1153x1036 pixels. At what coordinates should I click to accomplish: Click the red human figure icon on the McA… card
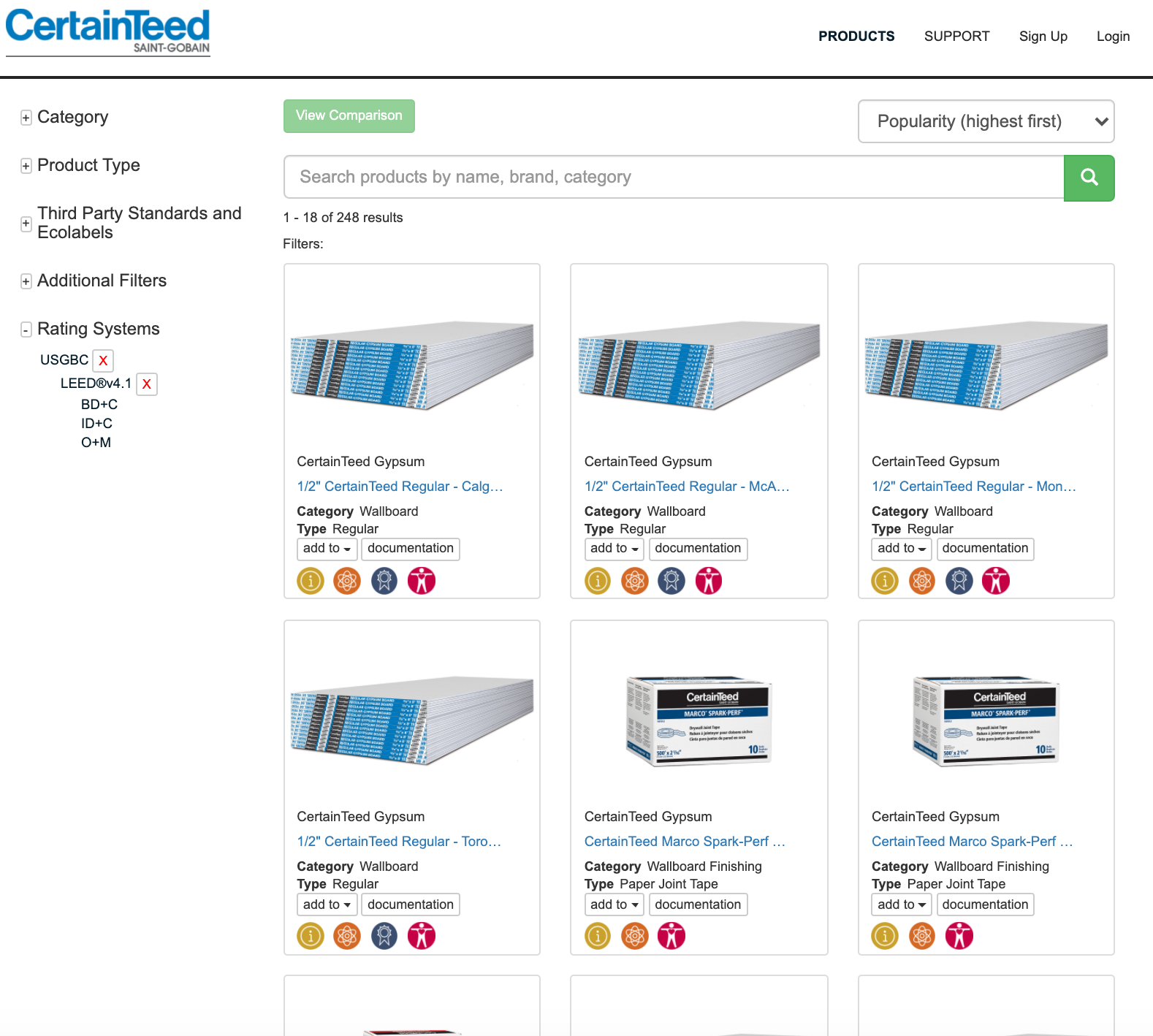point(709,581)
